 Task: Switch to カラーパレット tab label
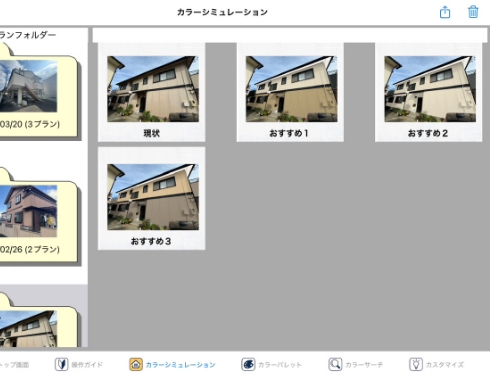[x=280, y=365]
